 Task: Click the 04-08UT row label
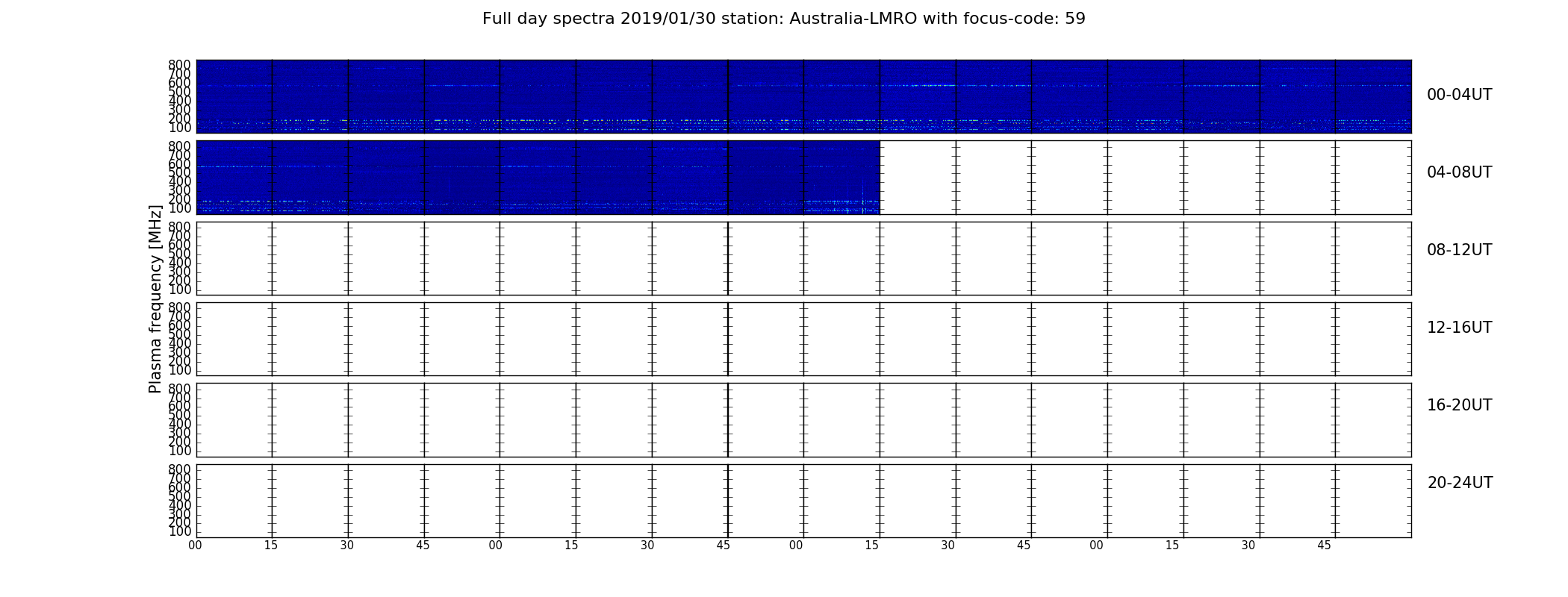tap(1459, 172)
